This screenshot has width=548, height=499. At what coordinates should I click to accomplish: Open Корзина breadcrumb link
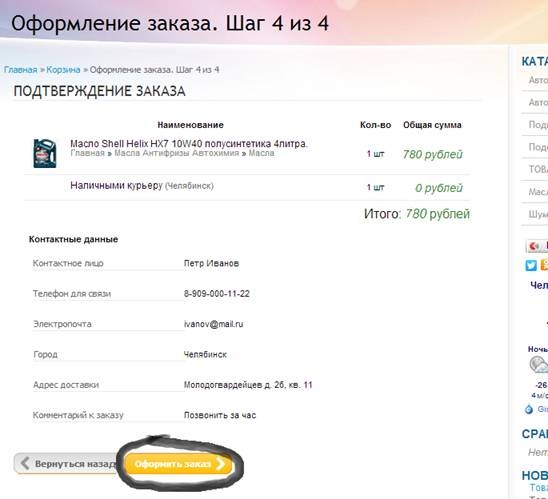coord(63,70)
